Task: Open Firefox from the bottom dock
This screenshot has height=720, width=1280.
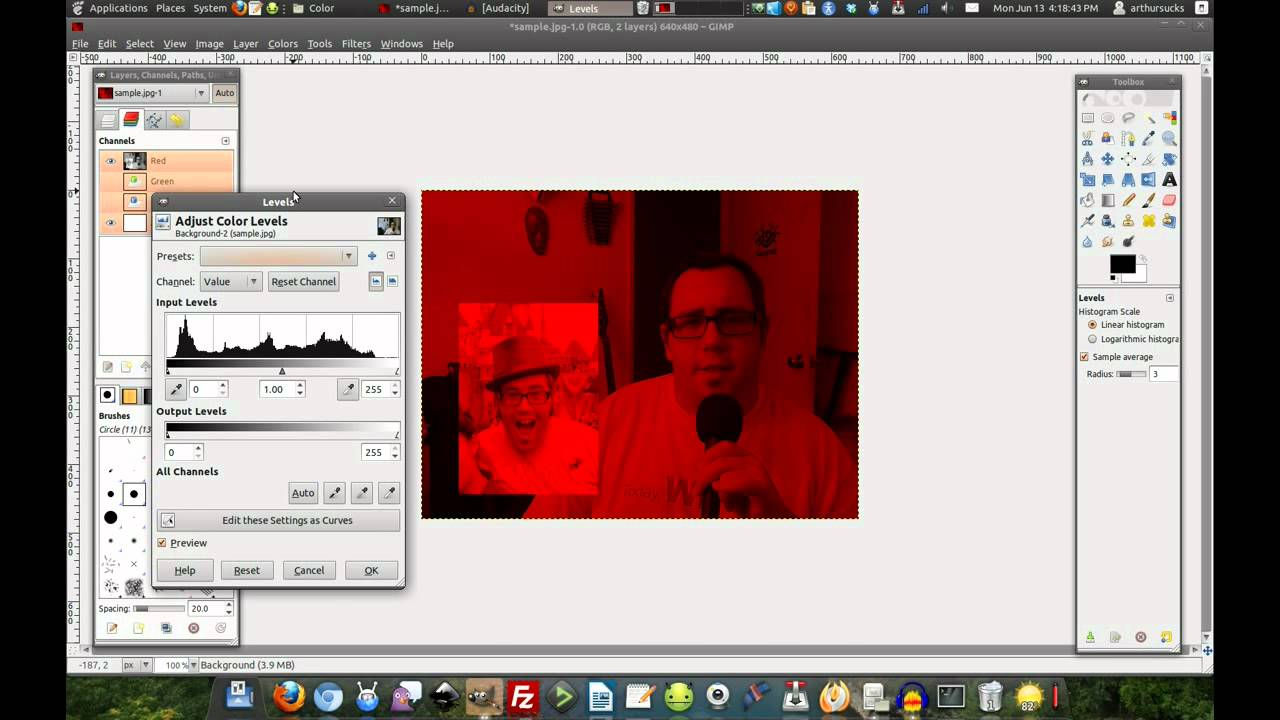Action: (x=289, y=696)
